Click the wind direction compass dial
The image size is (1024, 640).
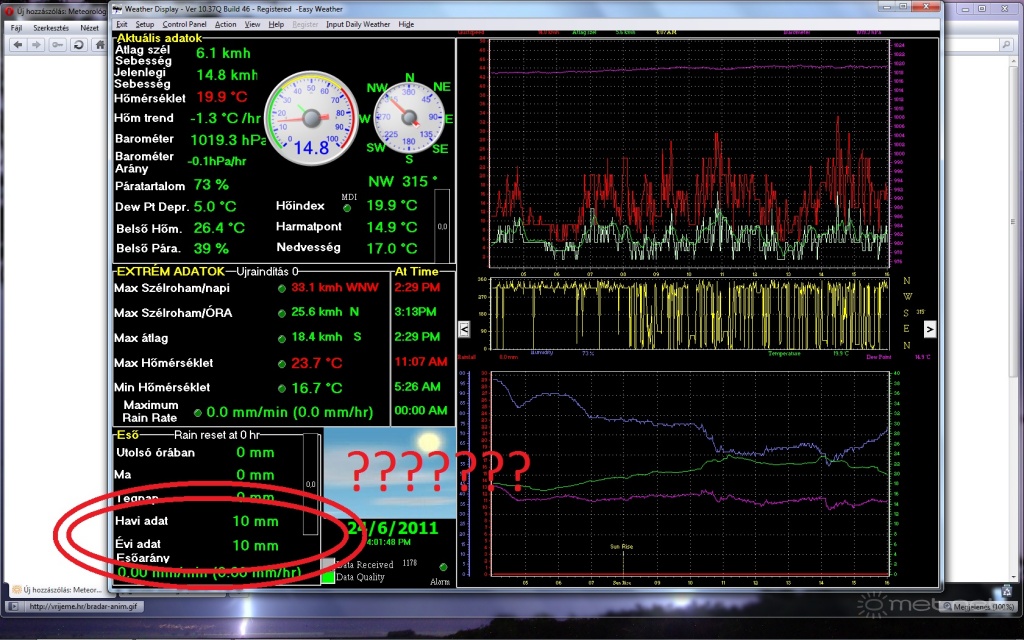click(x=407, y=118)
